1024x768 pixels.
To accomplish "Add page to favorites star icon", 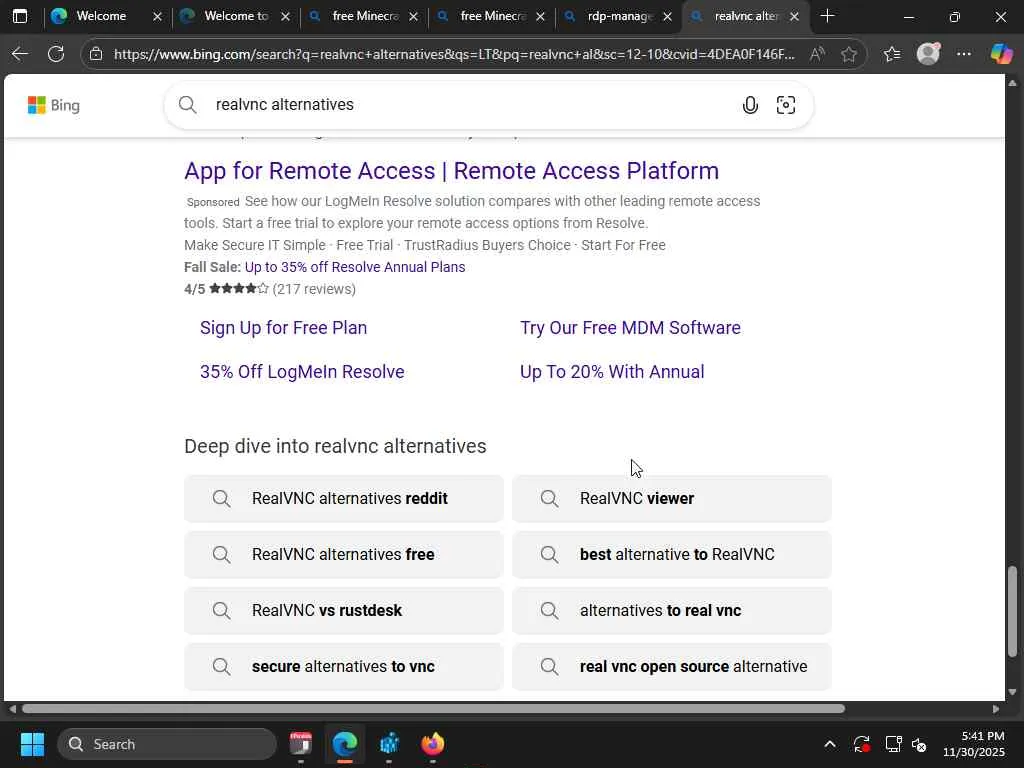I will tap(849, 54).
